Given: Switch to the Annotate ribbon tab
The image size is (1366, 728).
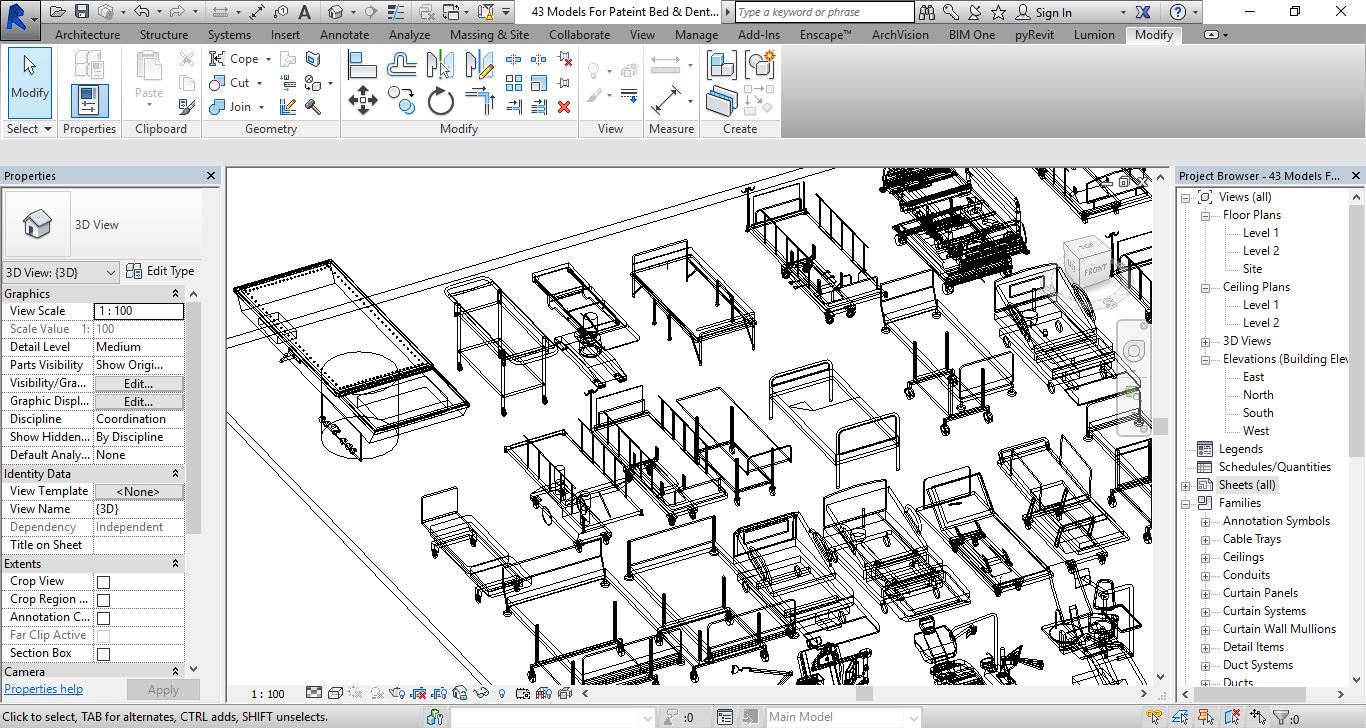Looking at the screenshot, I should (344, 34).
